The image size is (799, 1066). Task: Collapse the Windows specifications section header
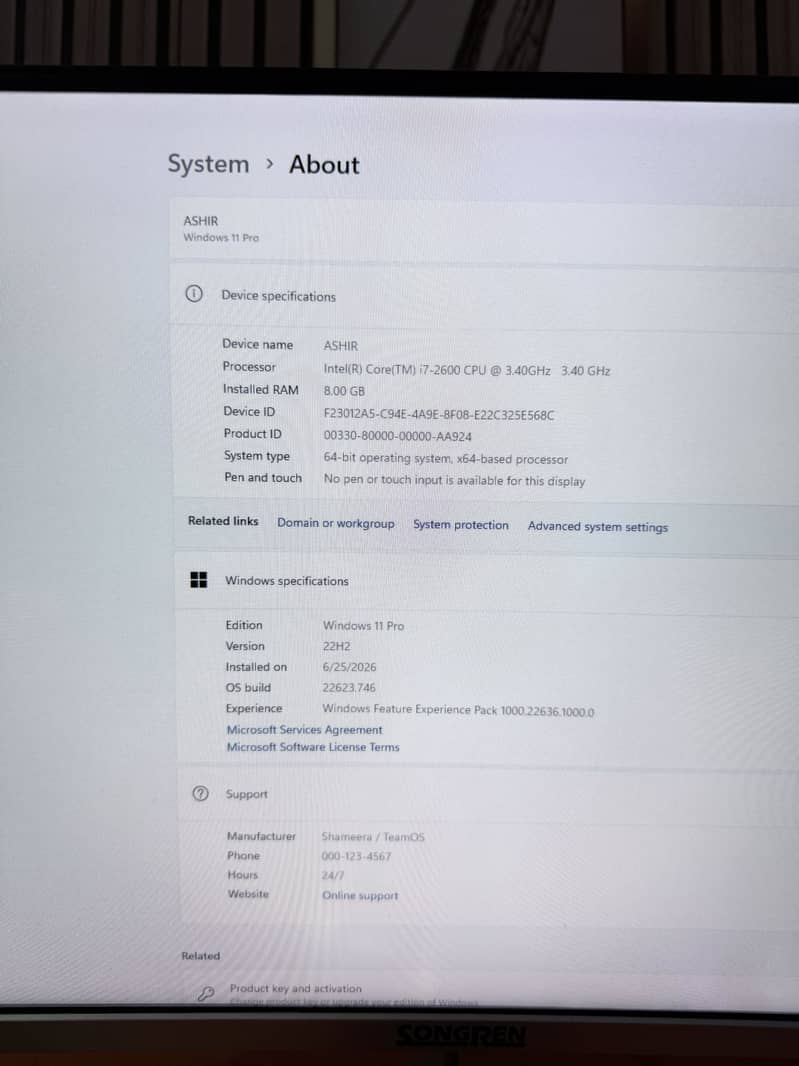coord(488,582)
